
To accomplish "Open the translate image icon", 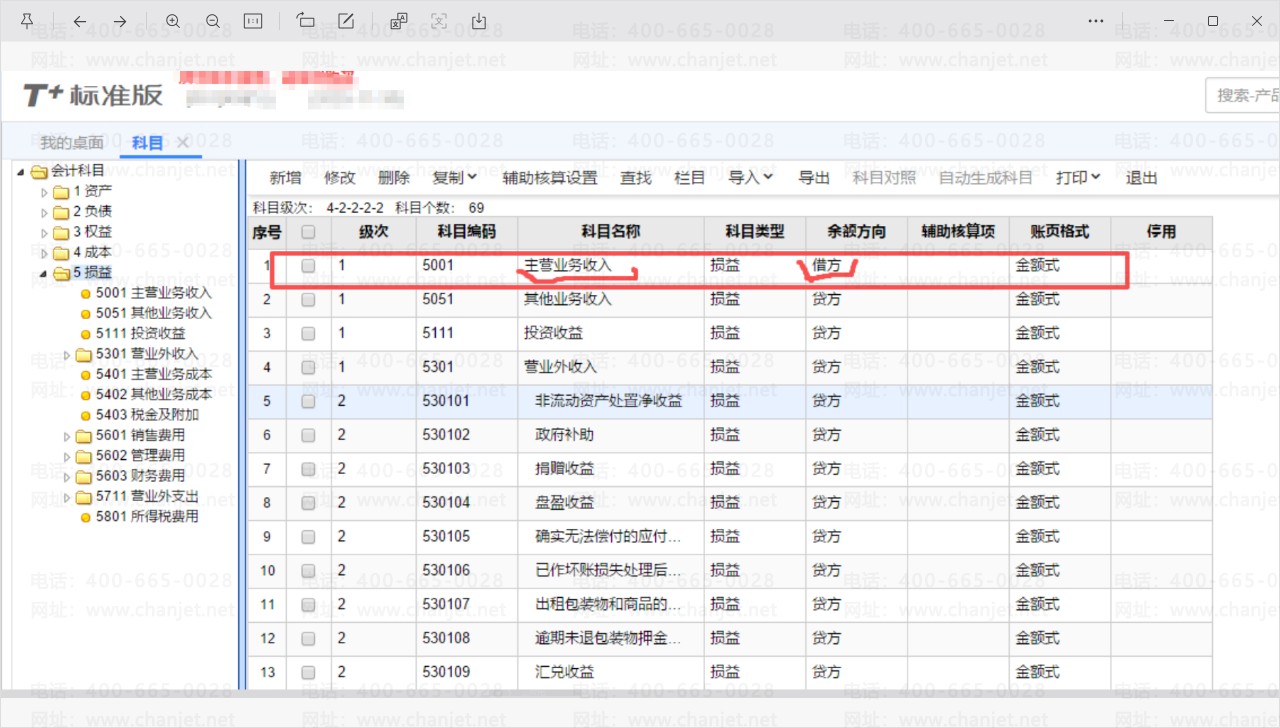I will (x=399, y=21).
